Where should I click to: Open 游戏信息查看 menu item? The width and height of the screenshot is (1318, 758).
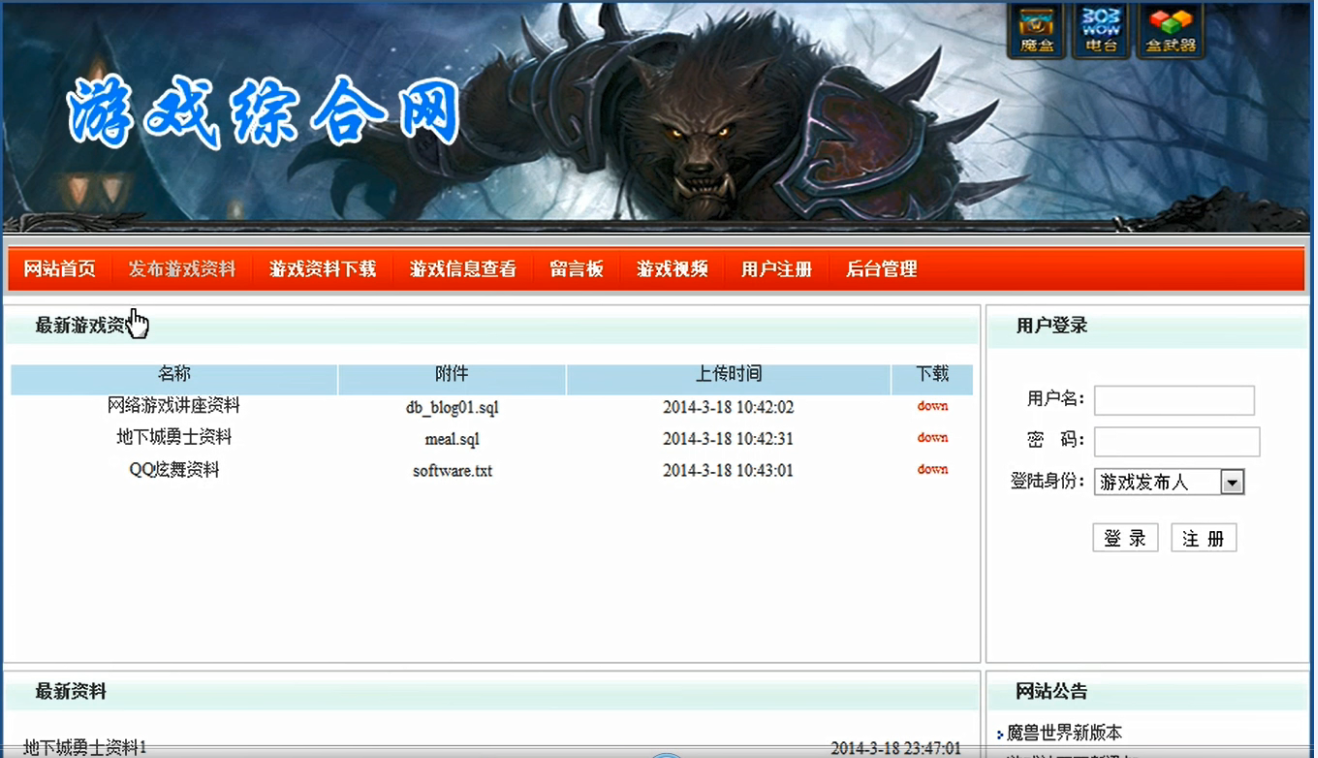click(x=463, y=269)
